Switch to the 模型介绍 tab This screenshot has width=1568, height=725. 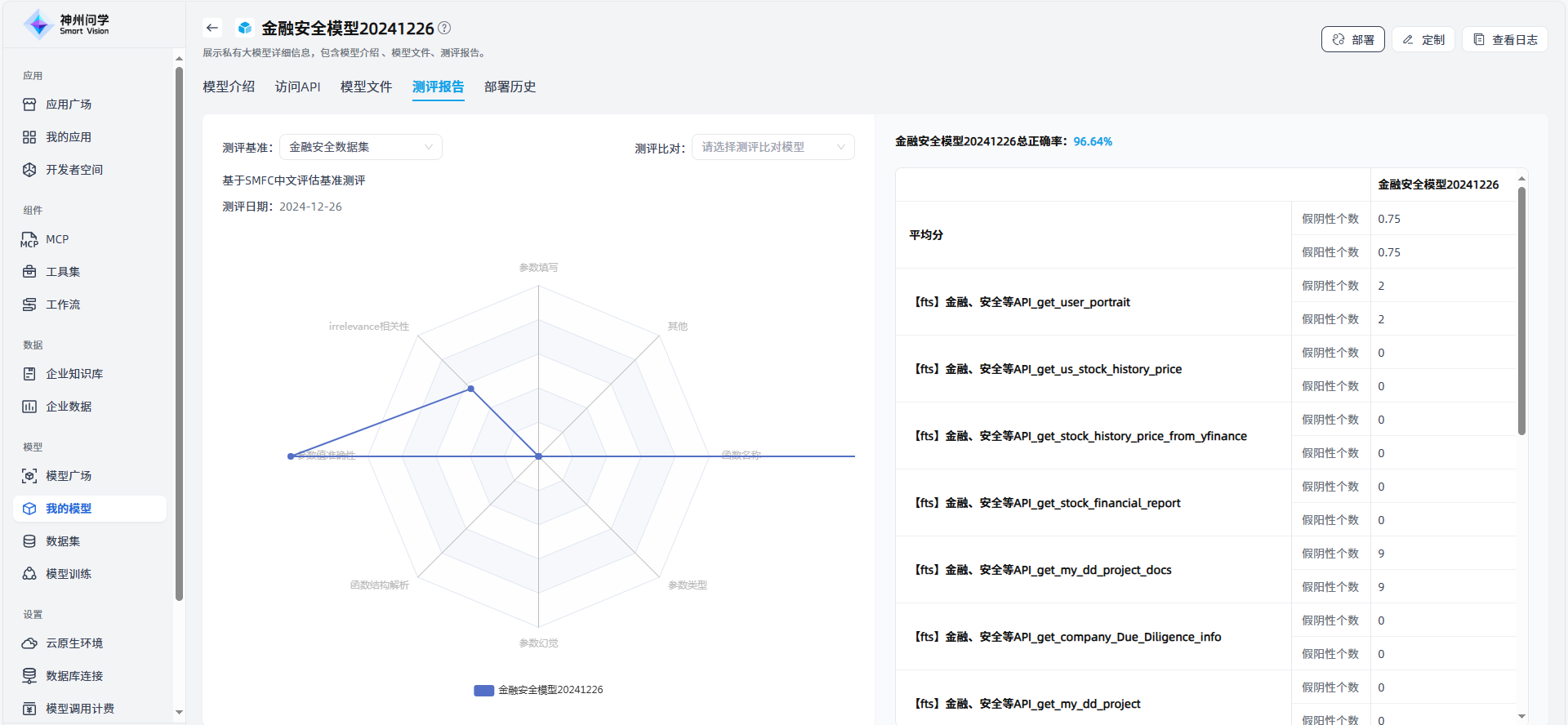pos(229,87)
